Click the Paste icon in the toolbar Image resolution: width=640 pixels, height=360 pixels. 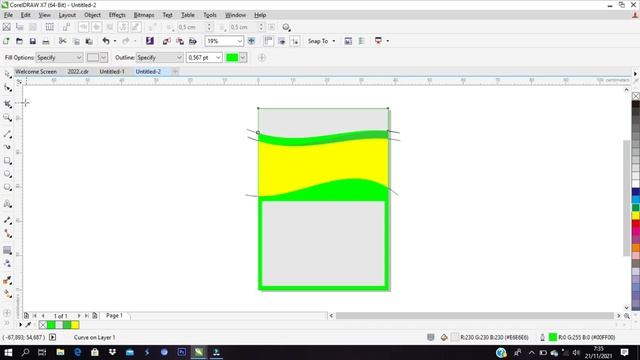tap(89, 41)
